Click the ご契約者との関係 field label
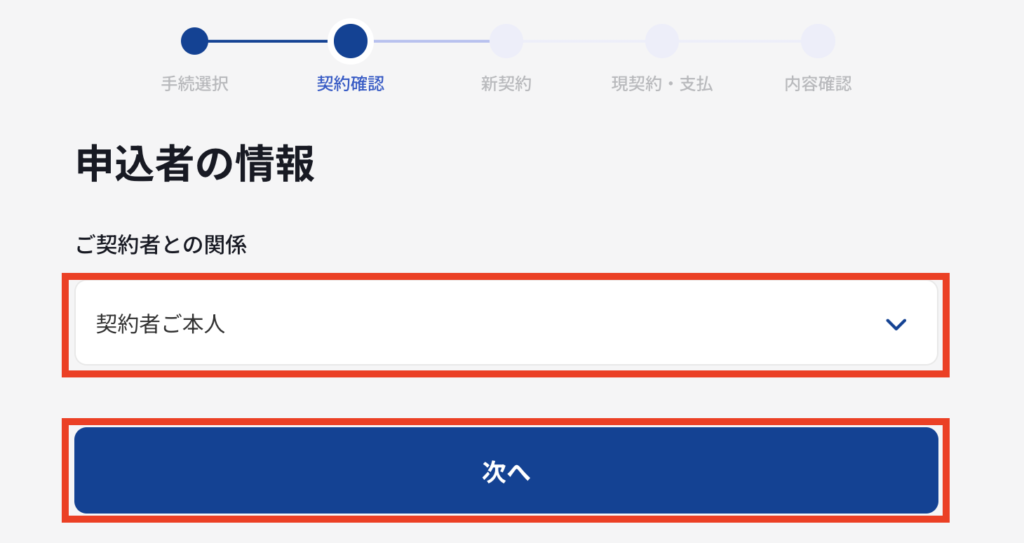1024x543 pixels. pos(161,245)
